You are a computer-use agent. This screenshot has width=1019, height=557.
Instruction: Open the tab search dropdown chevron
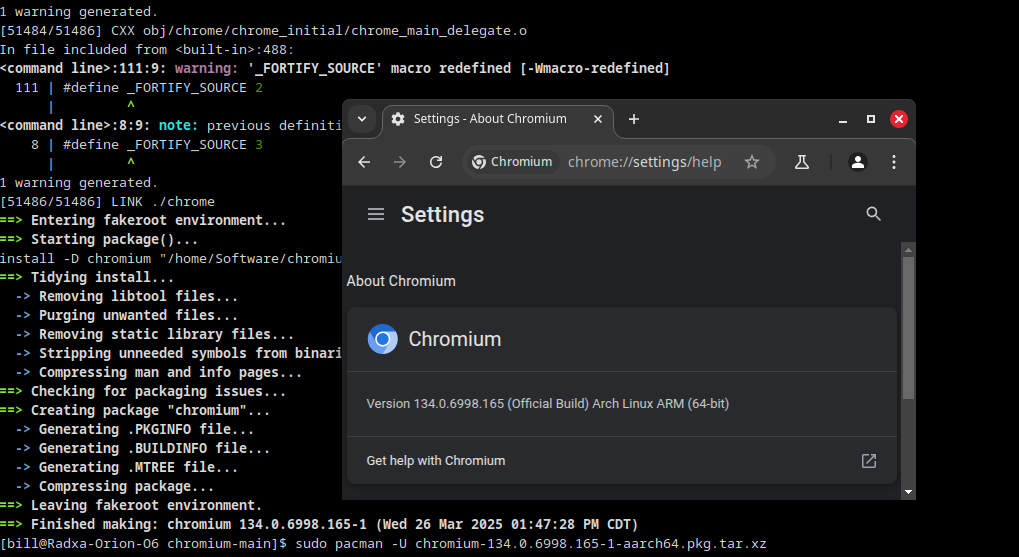pos(362,119)
